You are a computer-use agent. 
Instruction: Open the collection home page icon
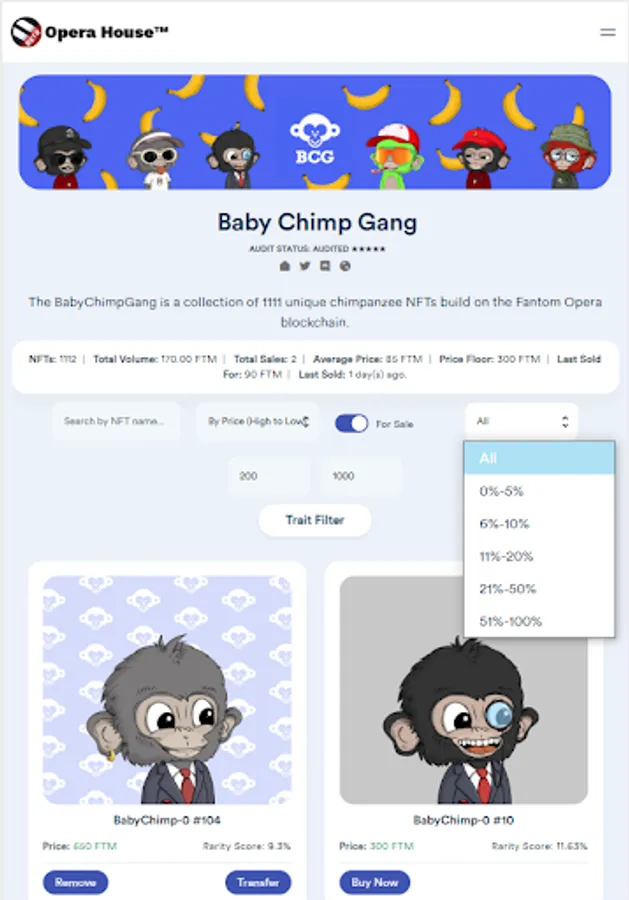tap(285, 266)
